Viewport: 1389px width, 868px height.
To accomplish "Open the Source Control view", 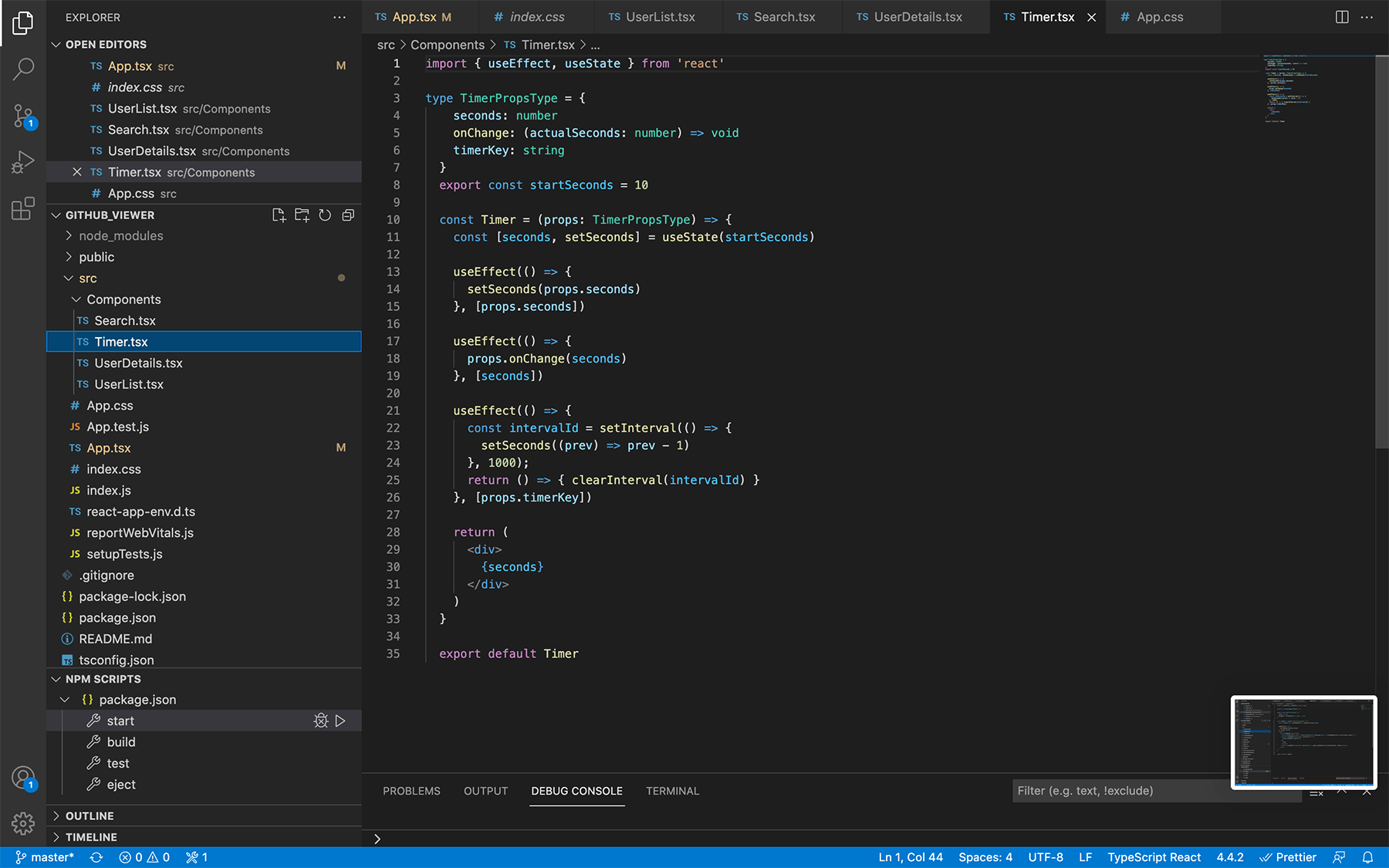I will tap(23, 117).
